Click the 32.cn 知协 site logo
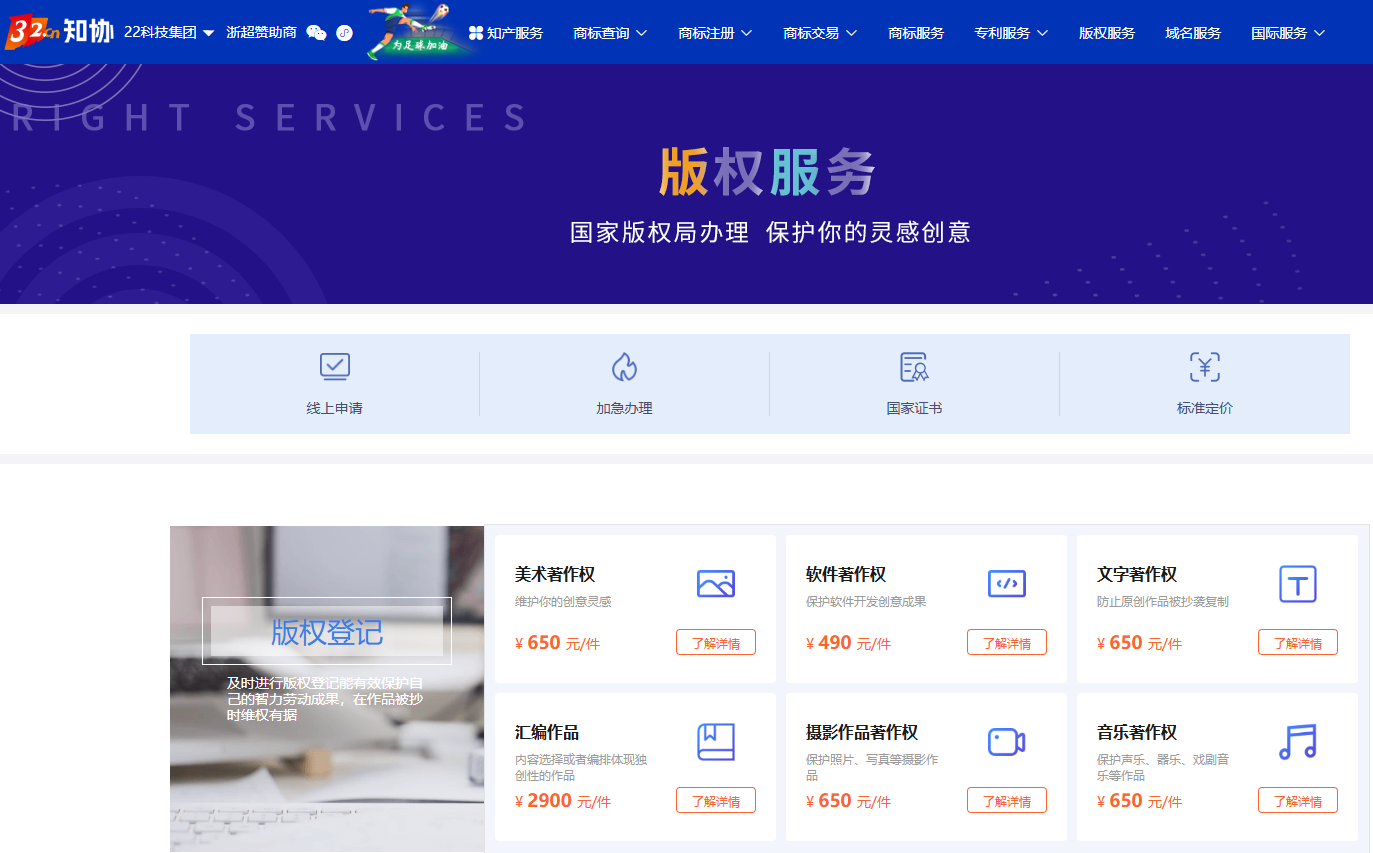This screenshot has height=853, width=1373. (59, 33)
